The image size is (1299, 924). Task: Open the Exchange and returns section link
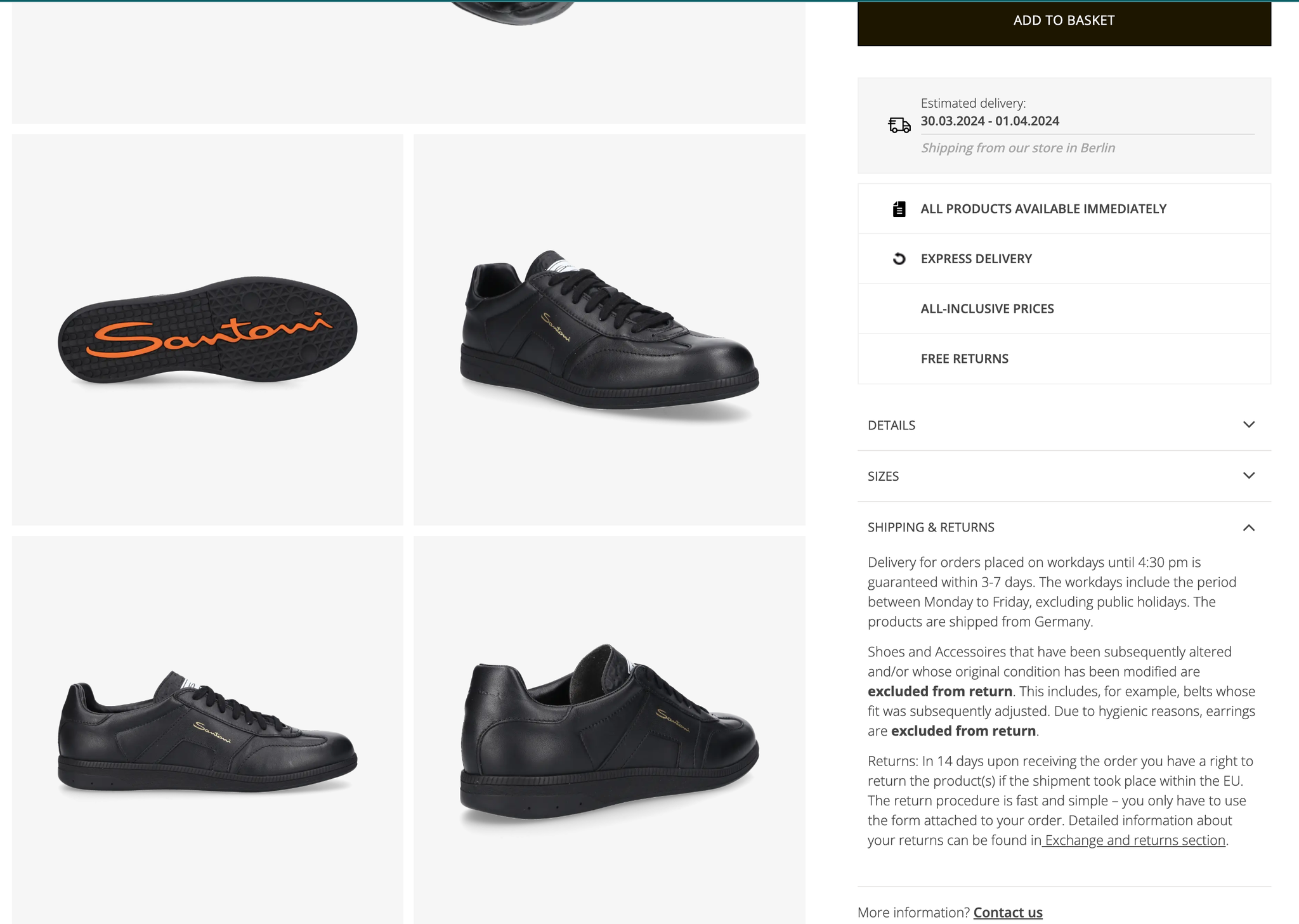click(x=1135, y=840)
